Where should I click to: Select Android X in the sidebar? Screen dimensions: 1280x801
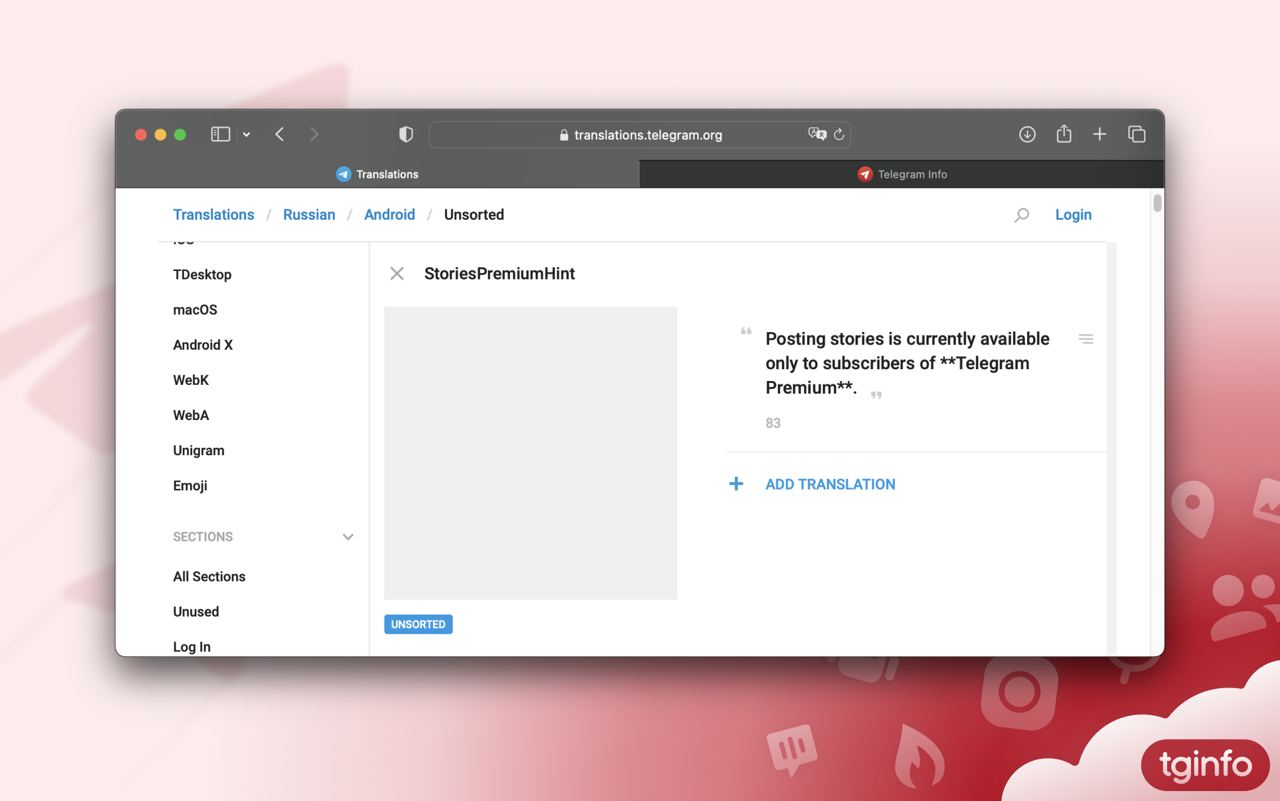point(203,345)
